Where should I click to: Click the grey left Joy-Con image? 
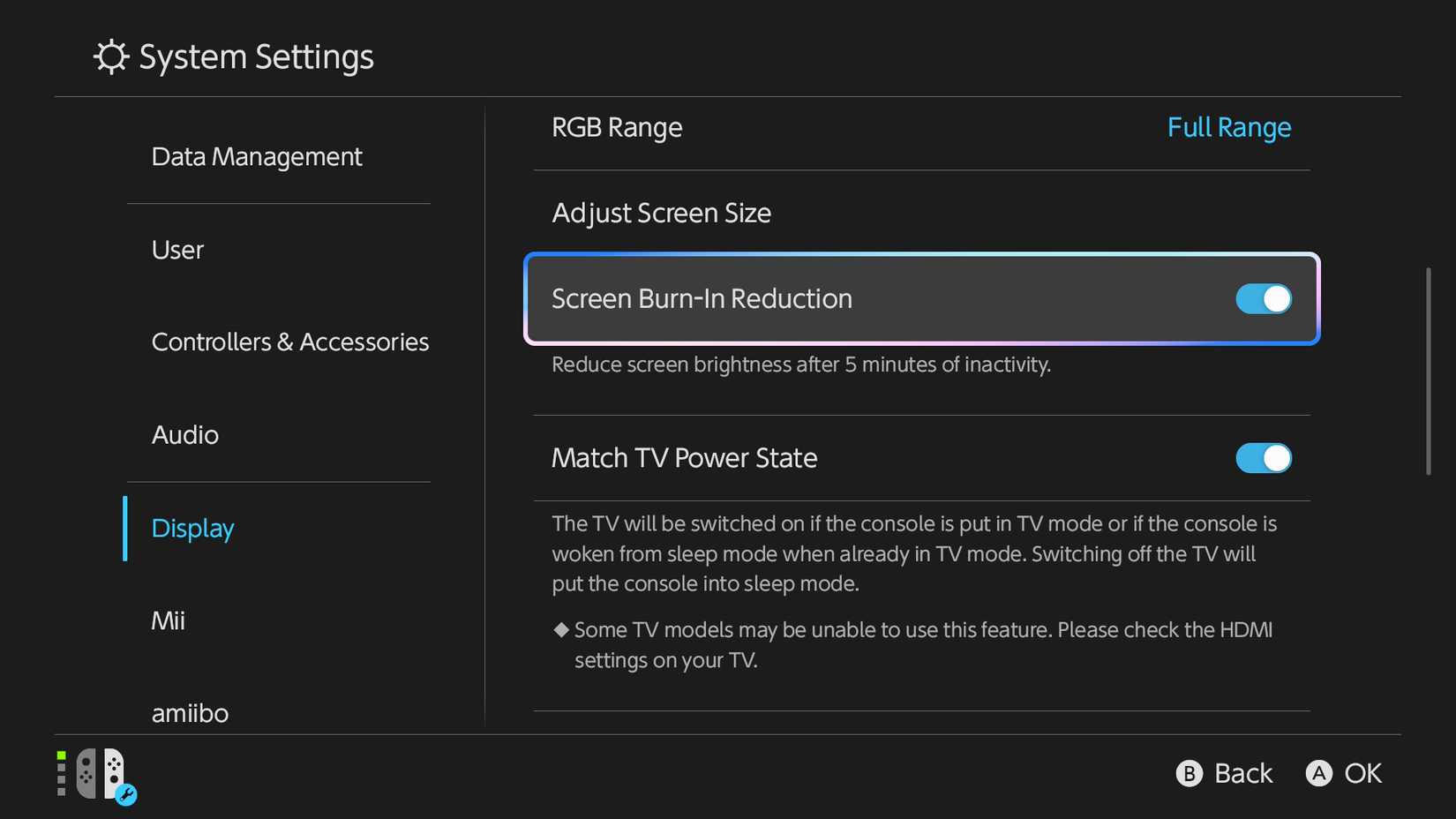(x=88, y=775)
